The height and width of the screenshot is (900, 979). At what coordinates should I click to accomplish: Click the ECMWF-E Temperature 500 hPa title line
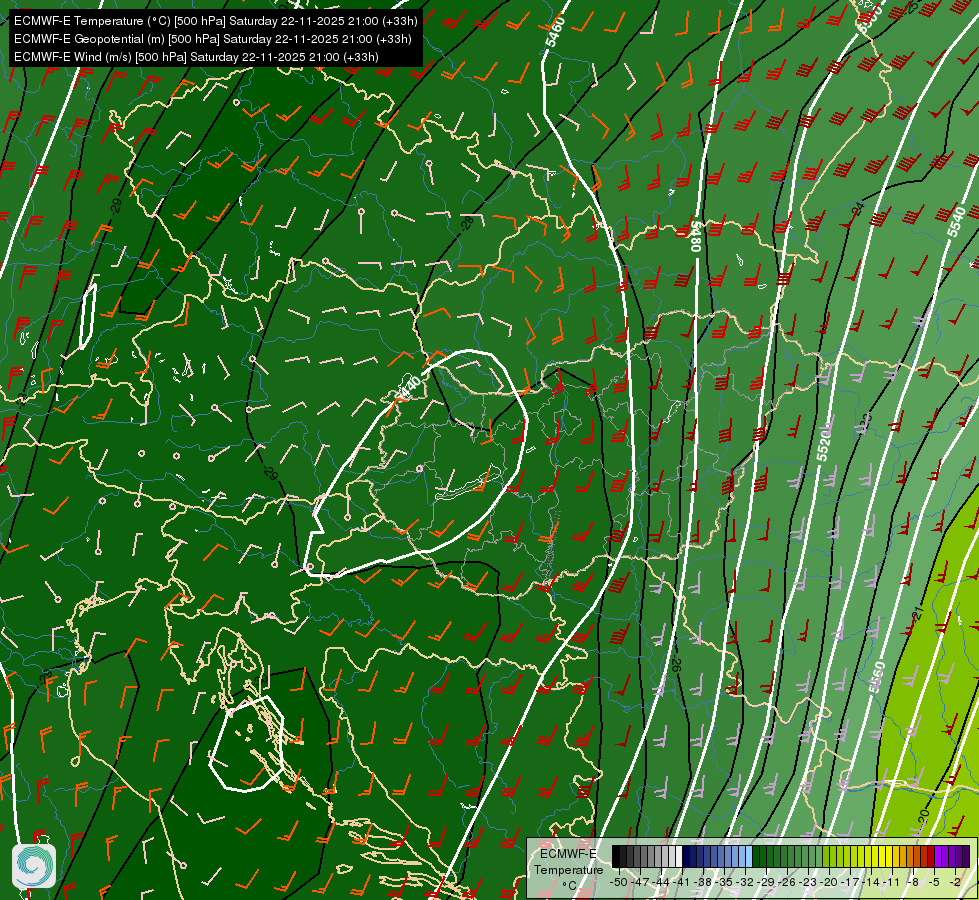215,21
